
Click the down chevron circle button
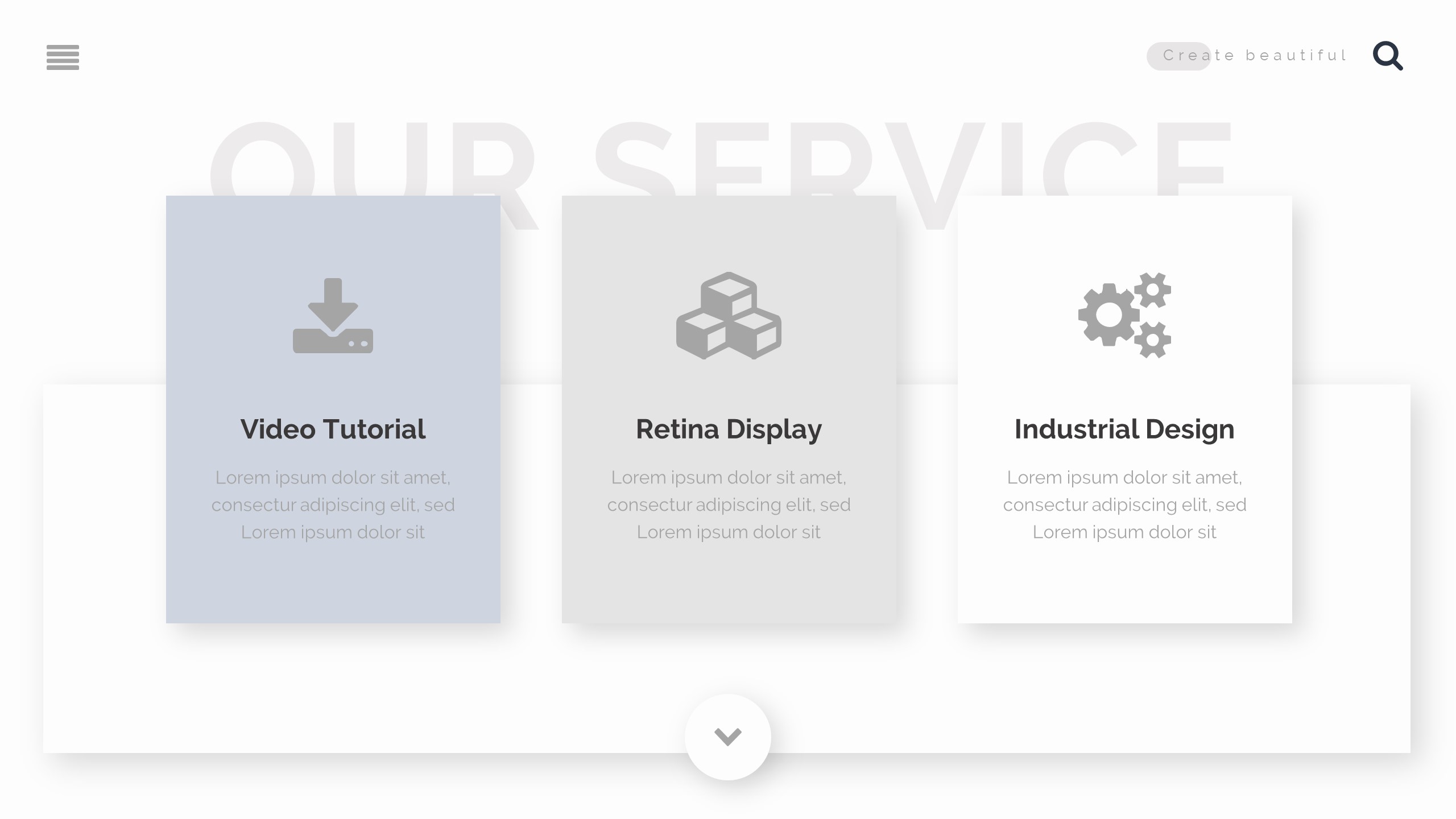click(728, 737)
